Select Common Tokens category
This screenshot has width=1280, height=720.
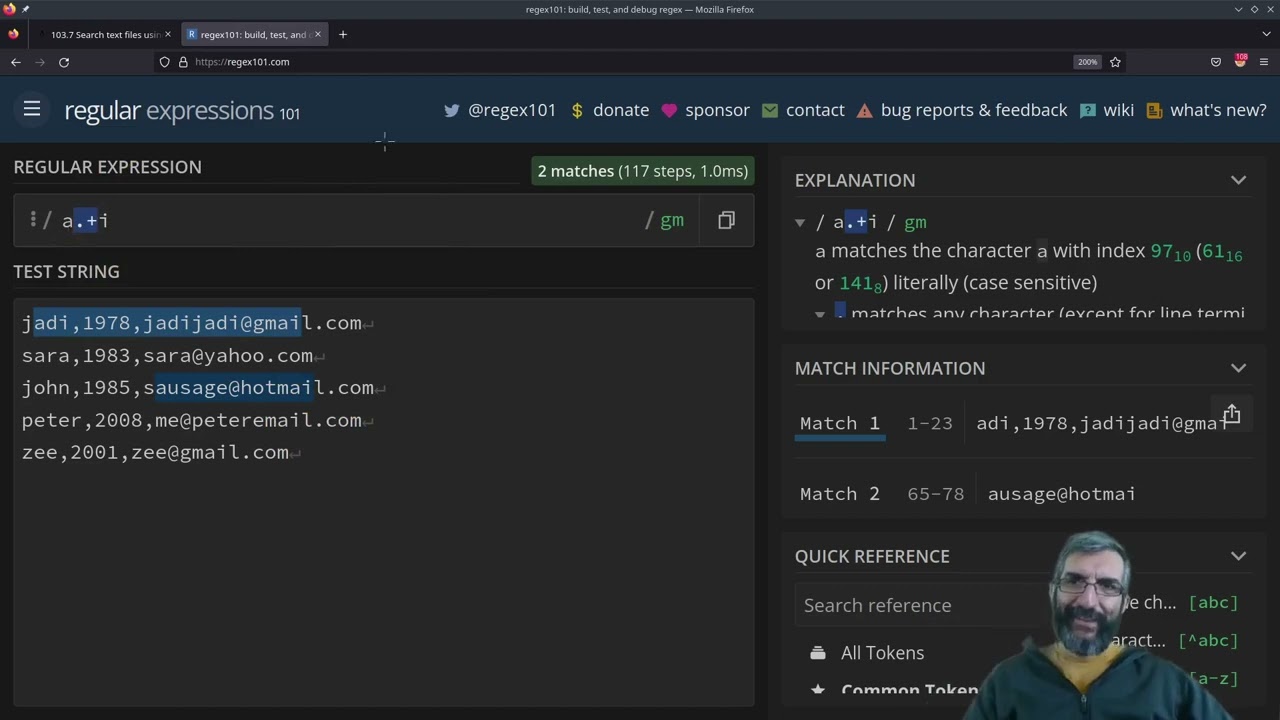pos(909,690)
